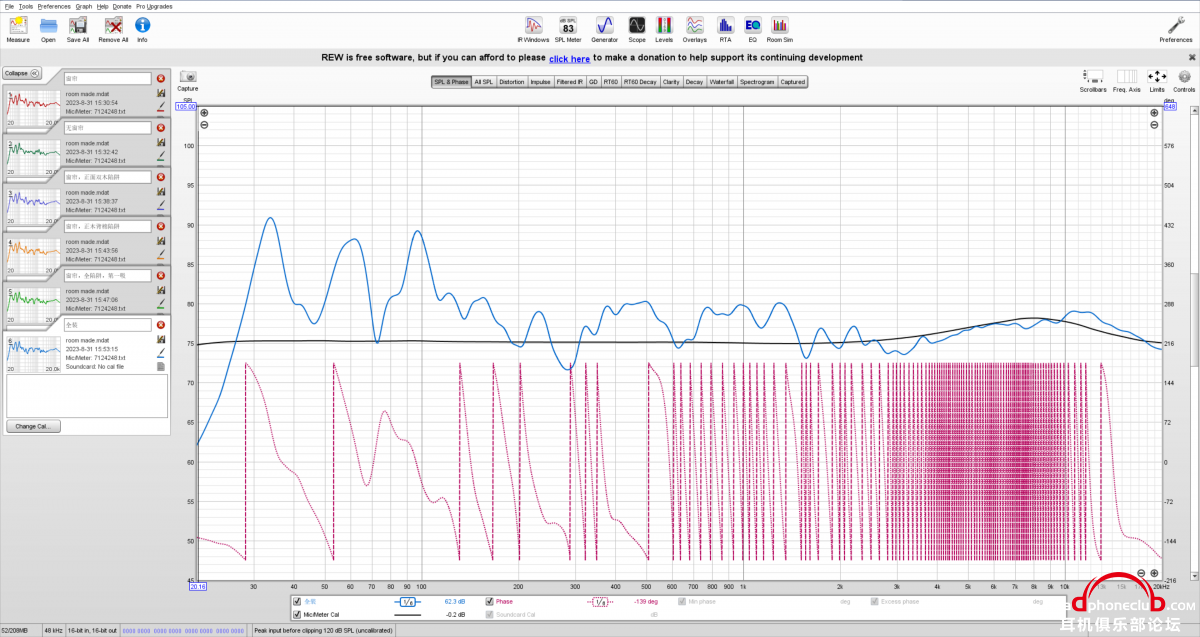Toggle the Excess phase checkbox
Screen dimensions: 1200x637
click(x=875, y=602)
